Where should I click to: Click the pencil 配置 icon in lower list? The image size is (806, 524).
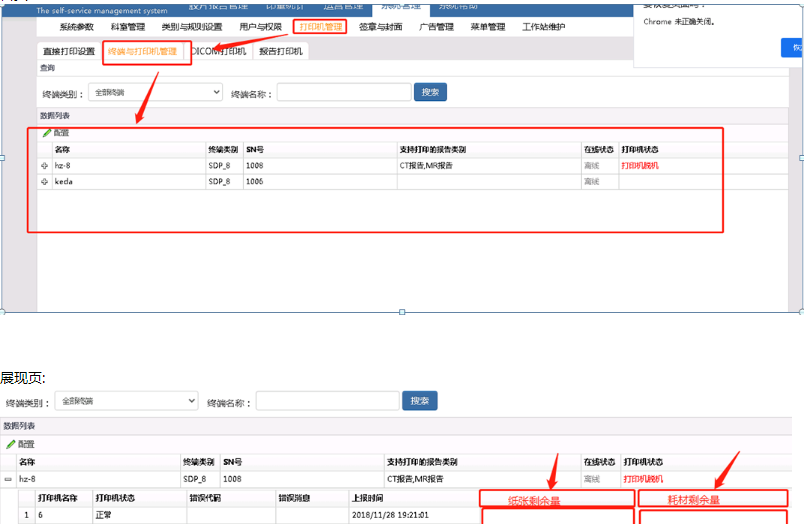(11, 444)
